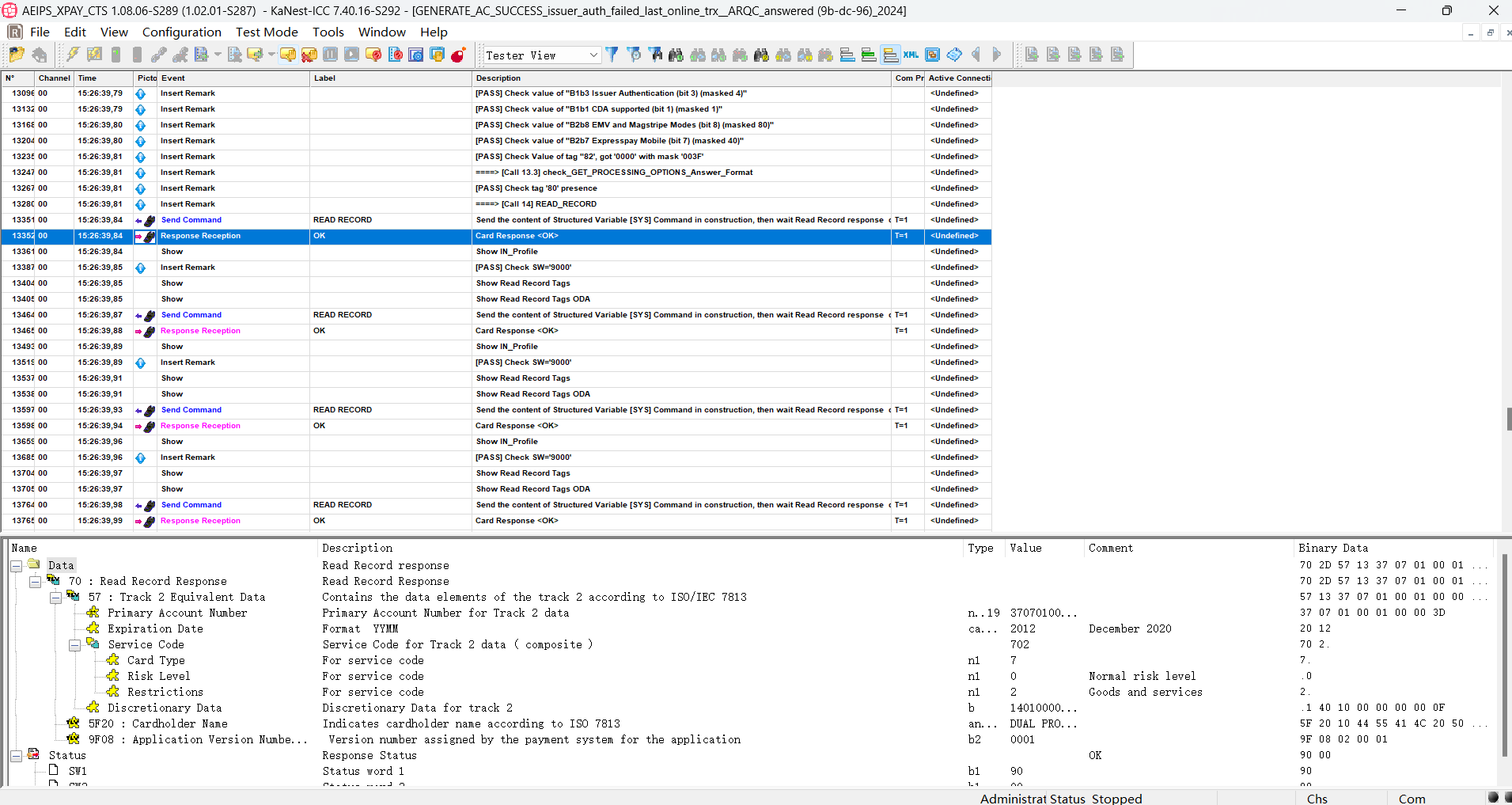Click the blue funnel filter icon
Viewport: 1512px width, 805px height.
612,55
